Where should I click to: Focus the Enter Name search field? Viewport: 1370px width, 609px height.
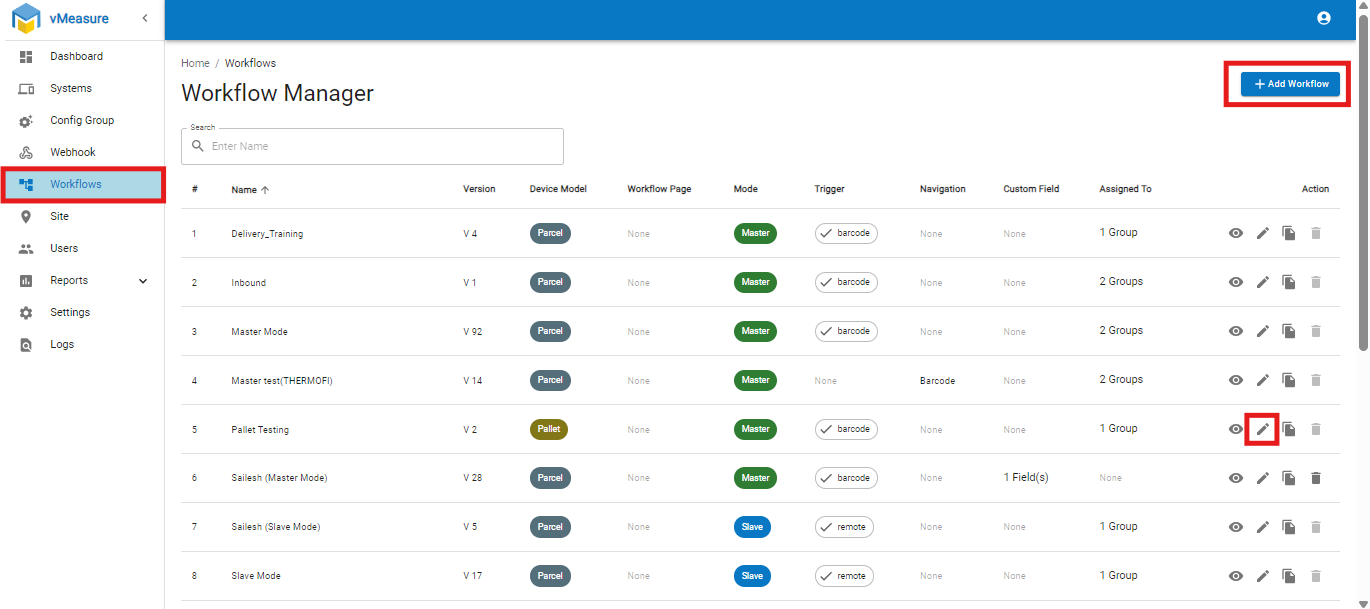point(372,146)
